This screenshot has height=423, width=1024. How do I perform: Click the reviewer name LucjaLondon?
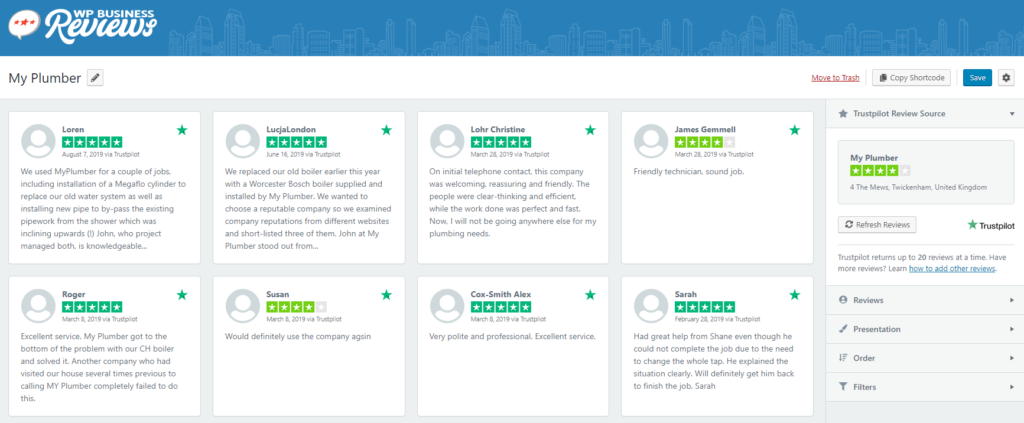(x=291, y=129)
